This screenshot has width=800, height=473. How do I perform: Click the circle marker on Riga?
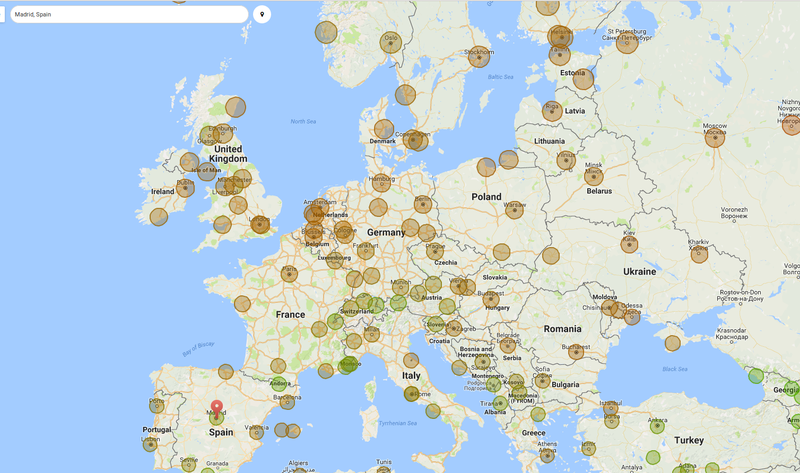(552, 111)
